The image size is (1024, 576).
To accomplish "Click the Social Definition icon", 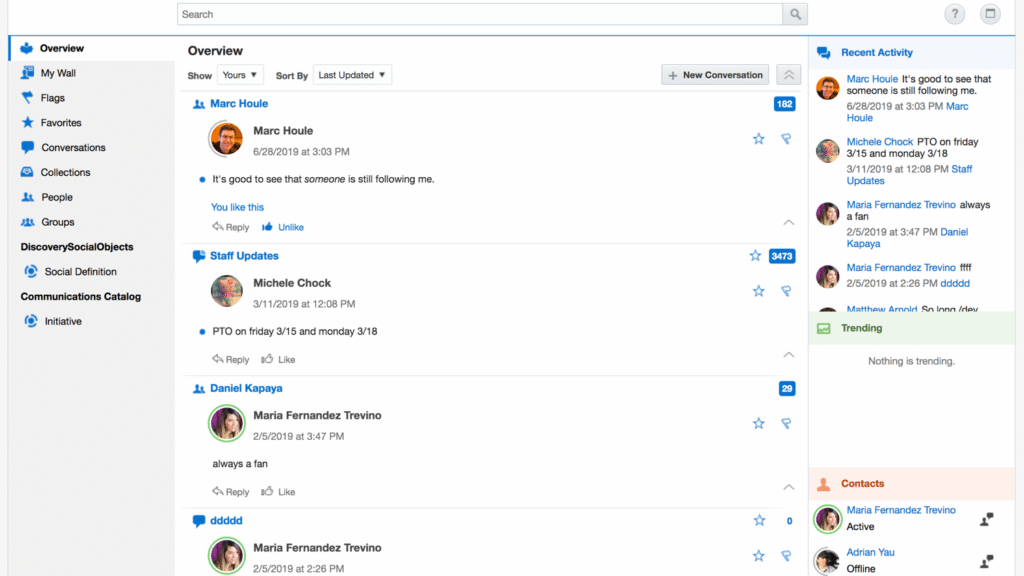I will click(31, 272).
